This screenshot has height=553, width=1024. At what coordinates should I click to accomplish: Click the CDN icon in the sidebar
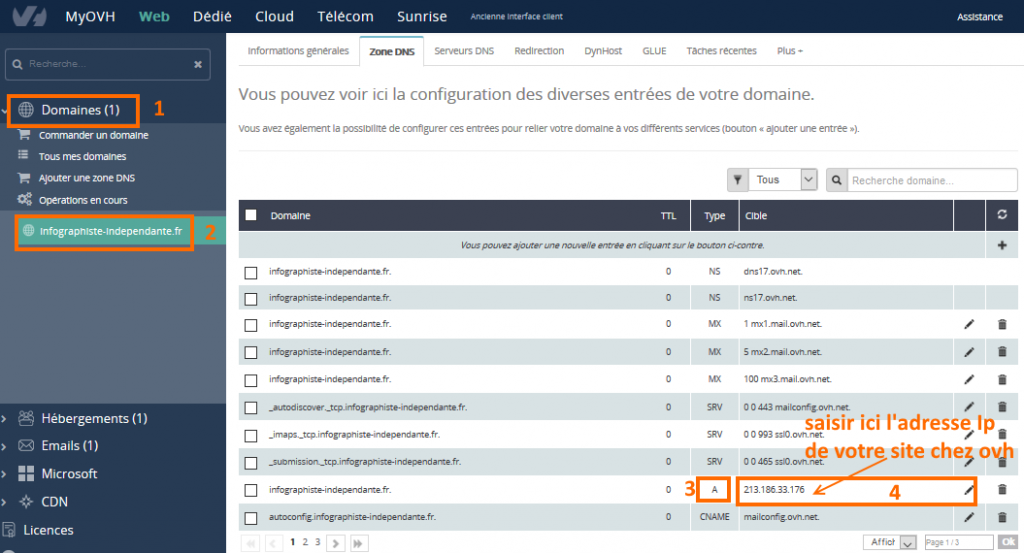(26, 501)
